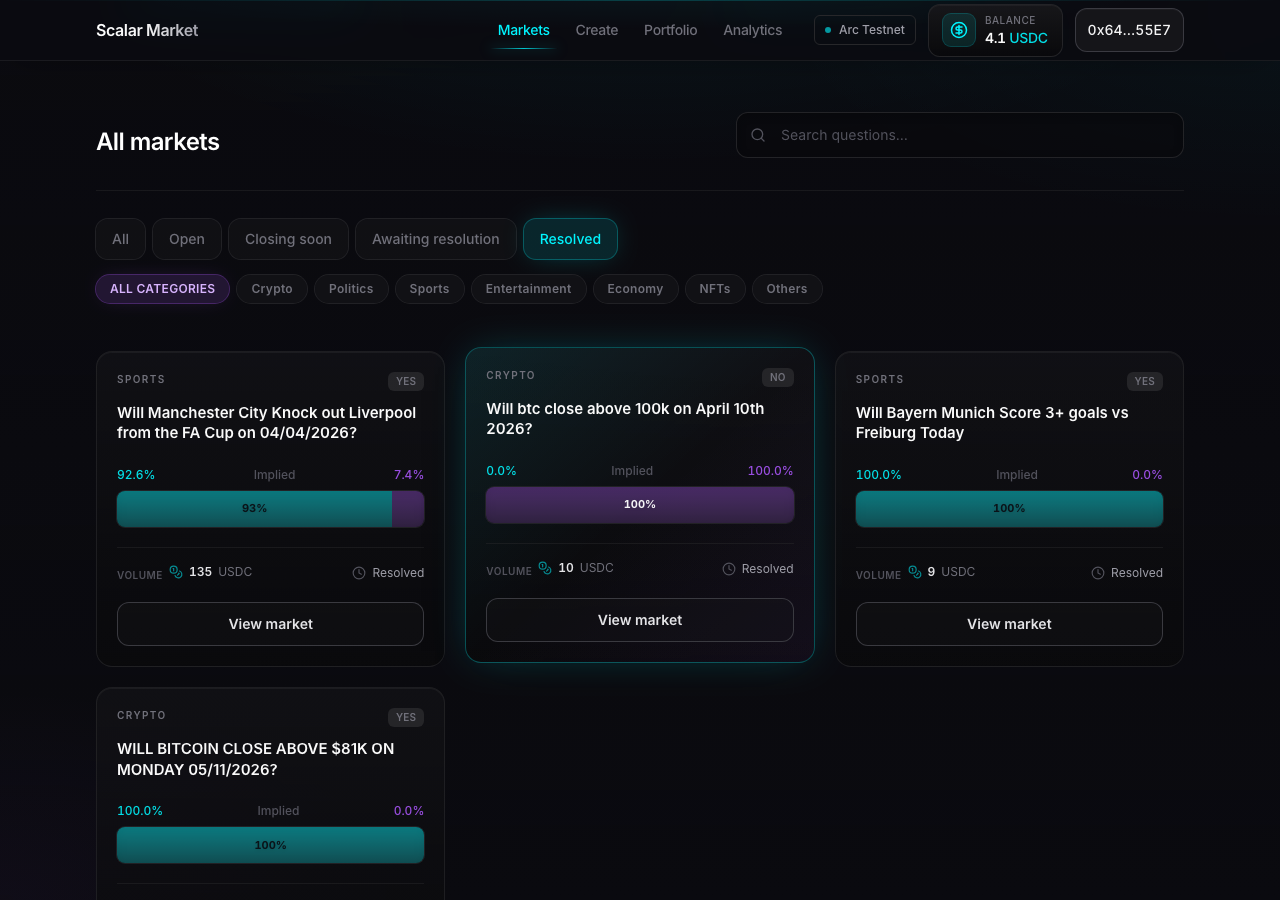Switch to the Analytics page
Viewport: 1280px width, 900px height.
point(753,30)
